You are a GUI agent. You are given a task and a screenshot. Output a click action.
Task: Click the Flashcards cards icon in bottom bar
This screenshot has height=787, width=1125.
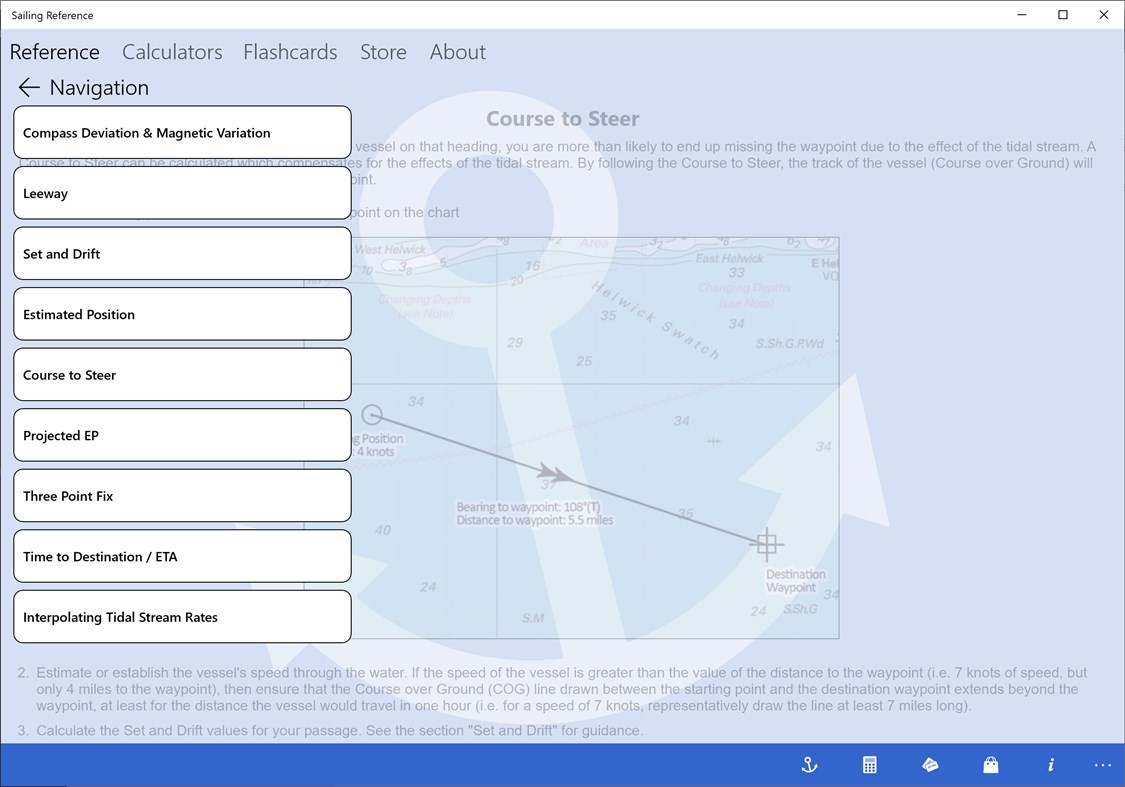pos(930,764)
